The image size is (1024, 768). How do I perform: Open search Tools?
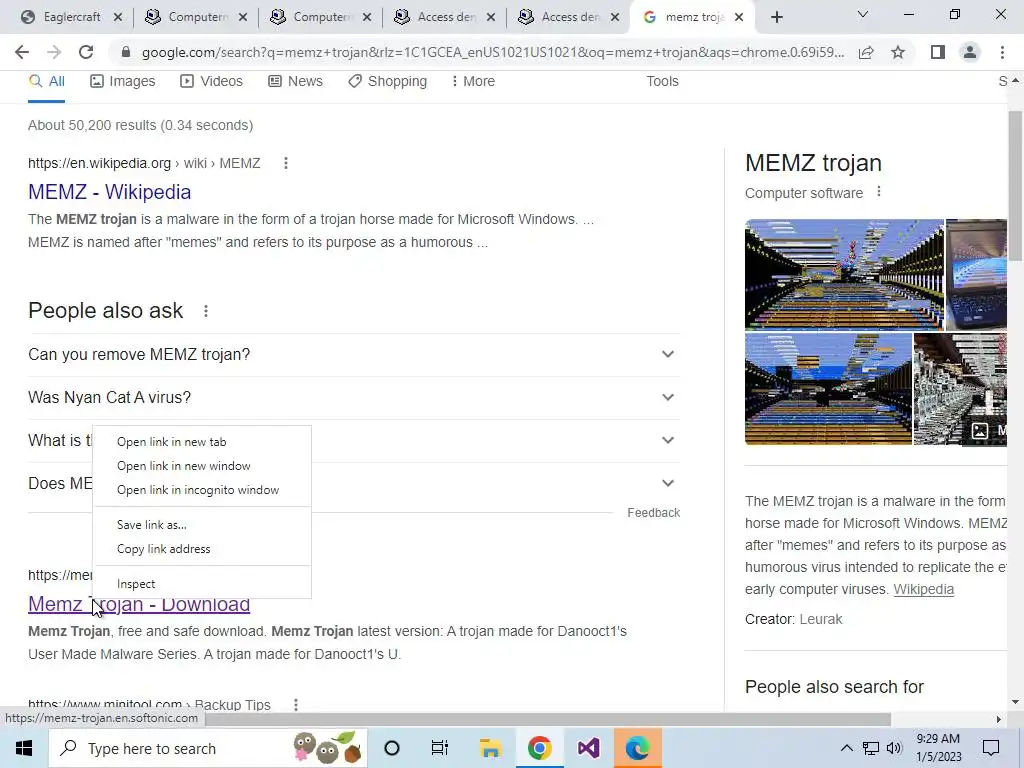click(662, 82)
